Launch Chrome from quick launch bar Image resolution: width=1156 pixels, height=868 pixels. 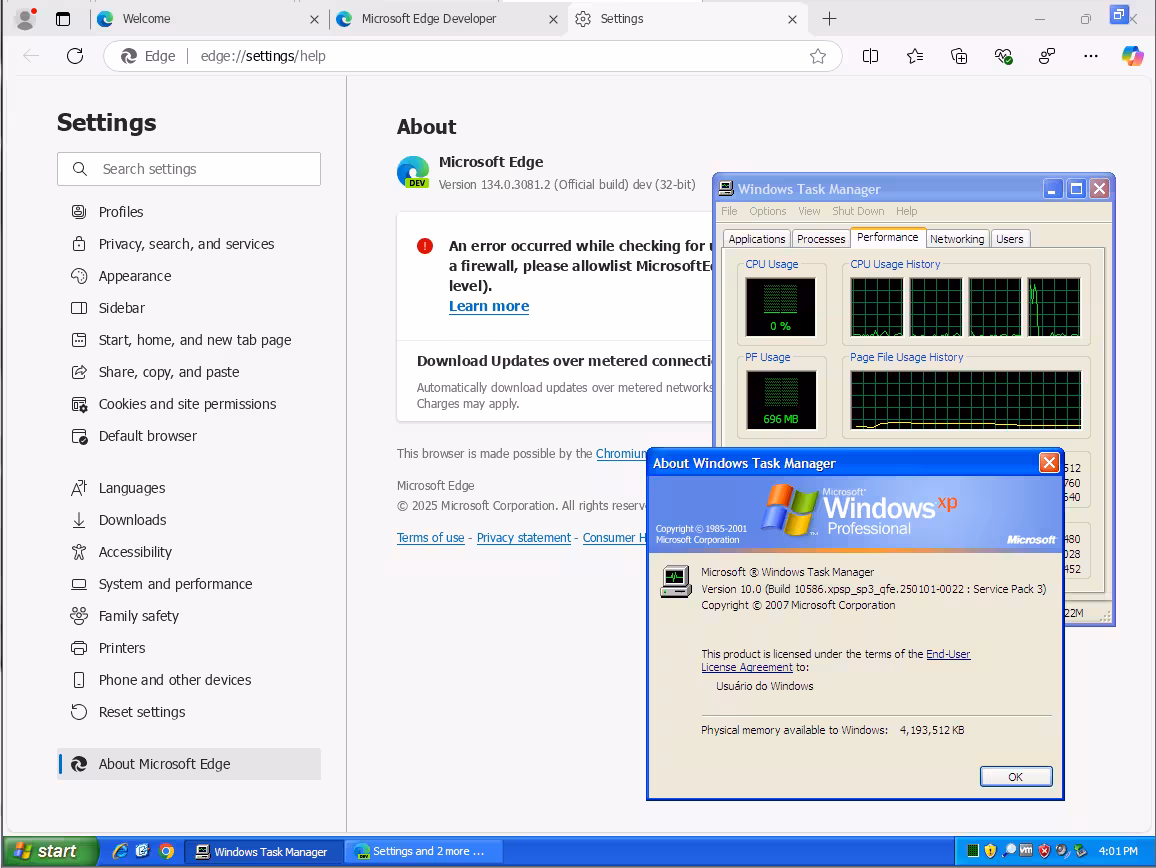[167, 852]
